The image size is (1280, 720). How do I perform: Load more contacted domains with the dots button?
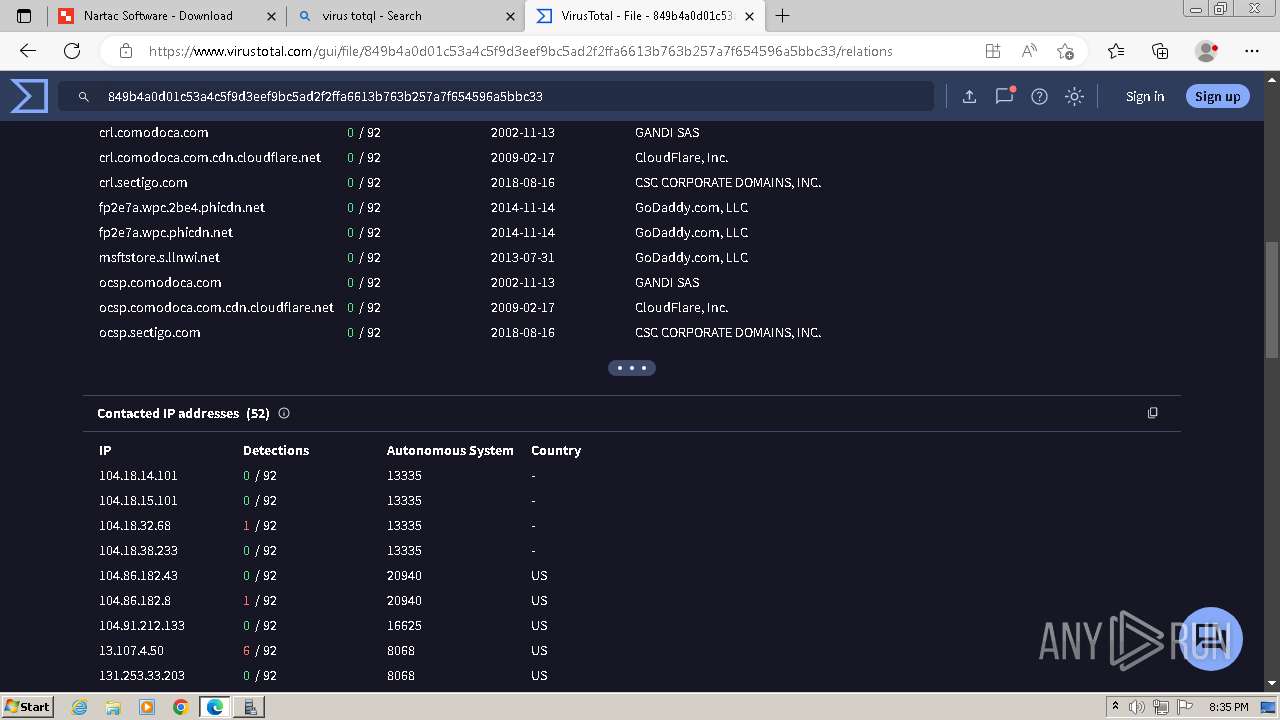pyautogui.click(x=632, y=368)
